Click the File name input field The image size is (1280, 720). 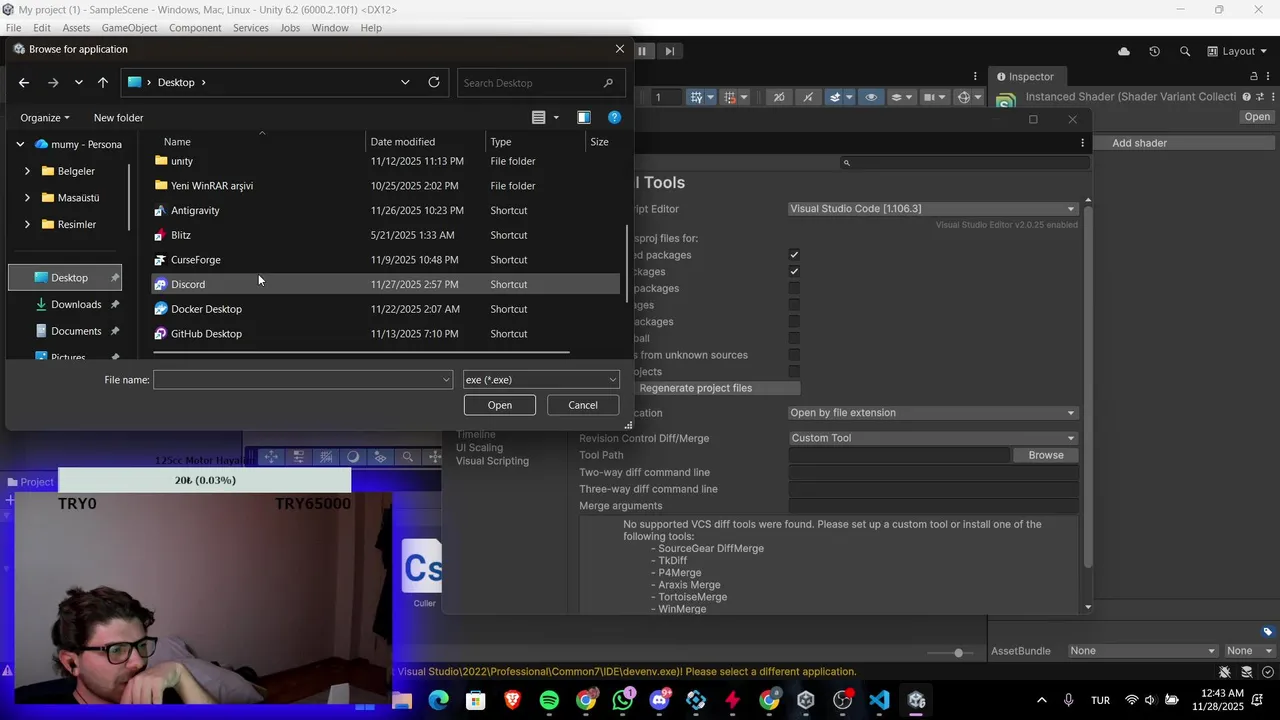(303, 380)
